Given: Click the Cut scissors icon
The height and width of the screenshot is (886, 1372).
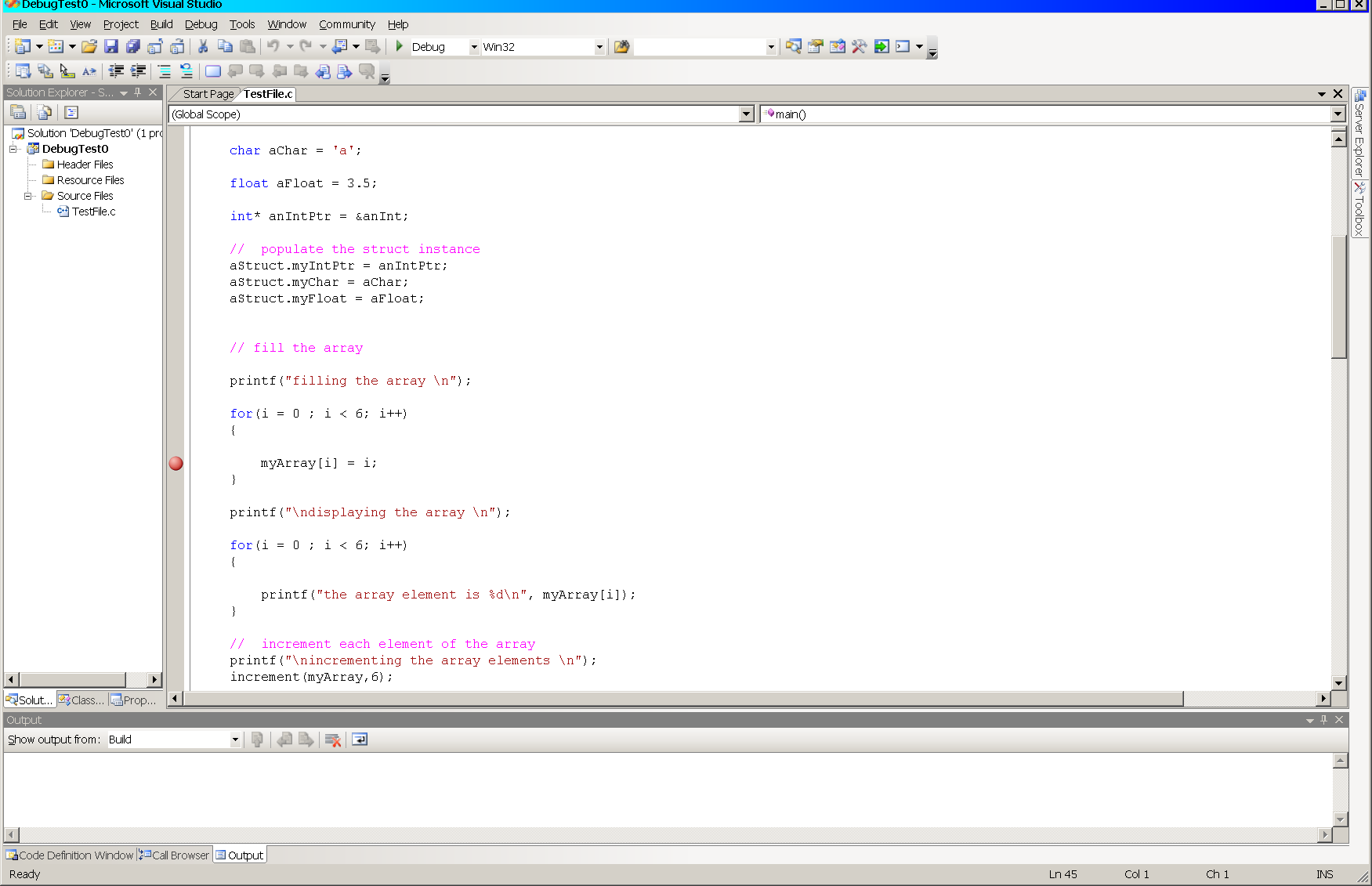Looking at the screenshot, I should pyautogui.click(x=203, y=47).
